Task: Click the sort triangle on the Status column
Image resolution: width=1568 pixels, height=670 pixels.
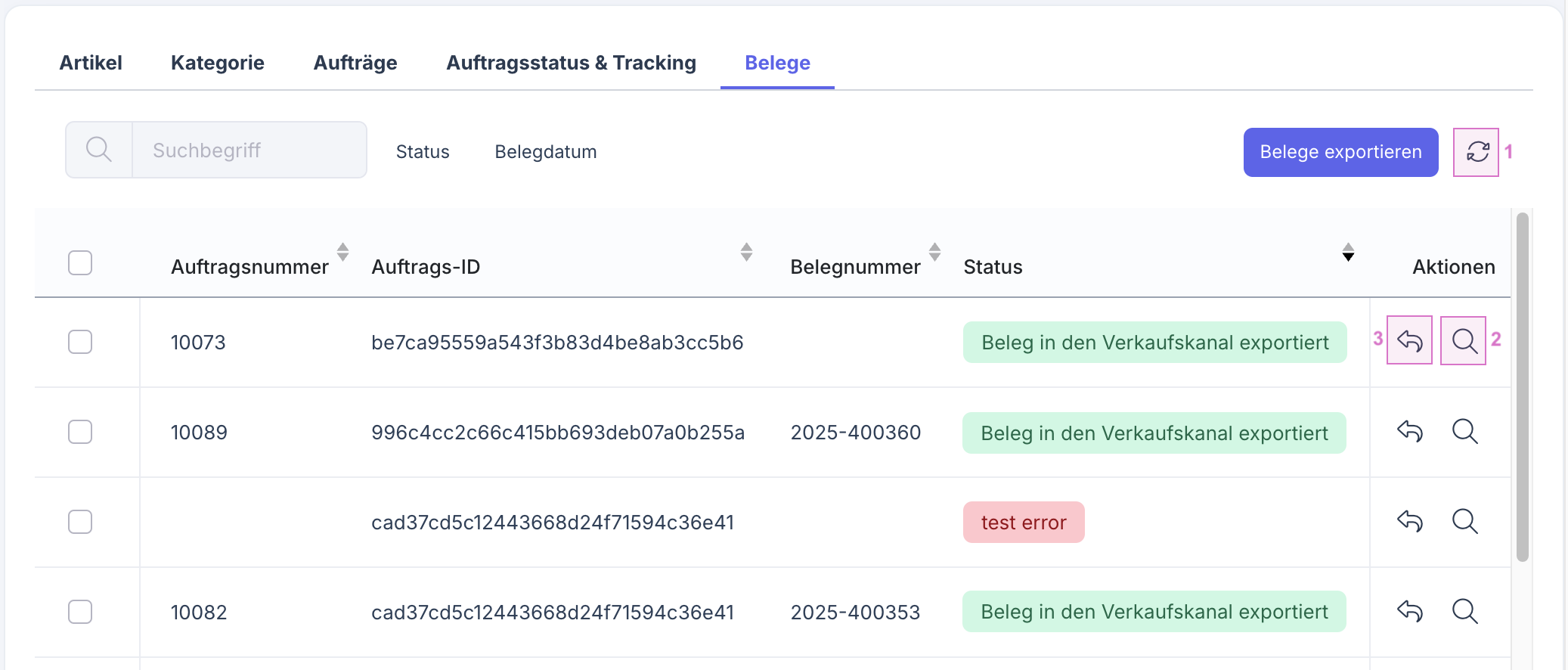Action: [x=1349, y=256]
